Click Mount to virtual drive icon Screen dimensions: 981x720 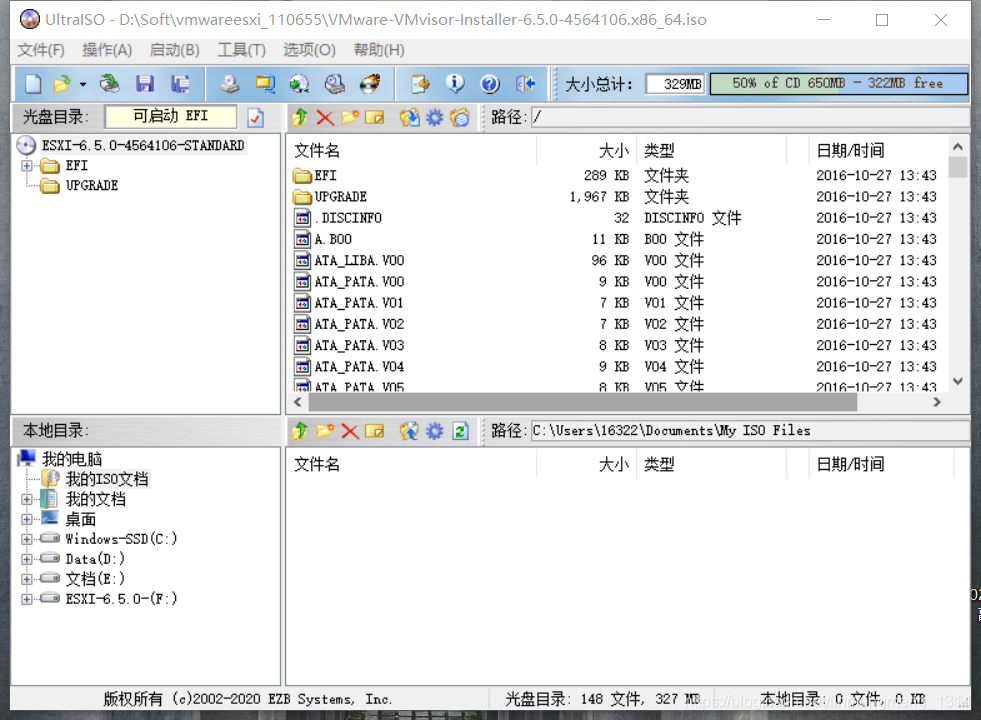(335, 84)
